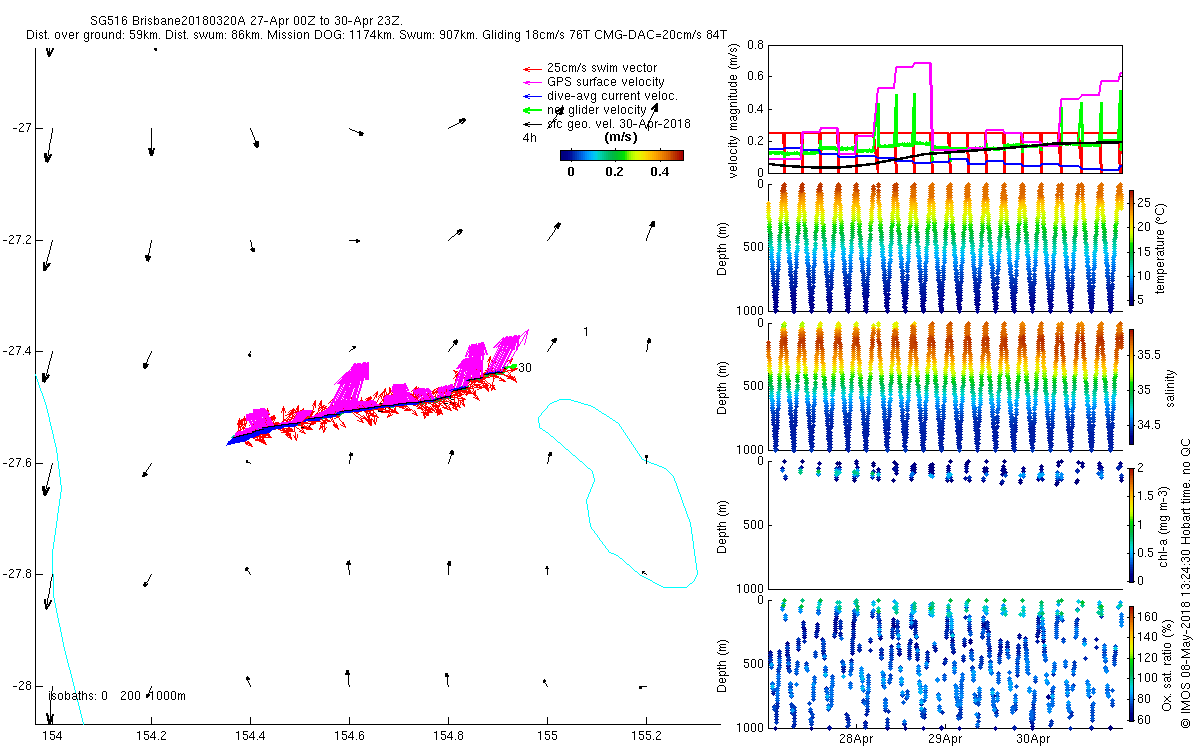Image resolution: width=1200 pixels, height=750 pixels.
Task: Click the temperature (°C) colorbar
Action: 1132,246
